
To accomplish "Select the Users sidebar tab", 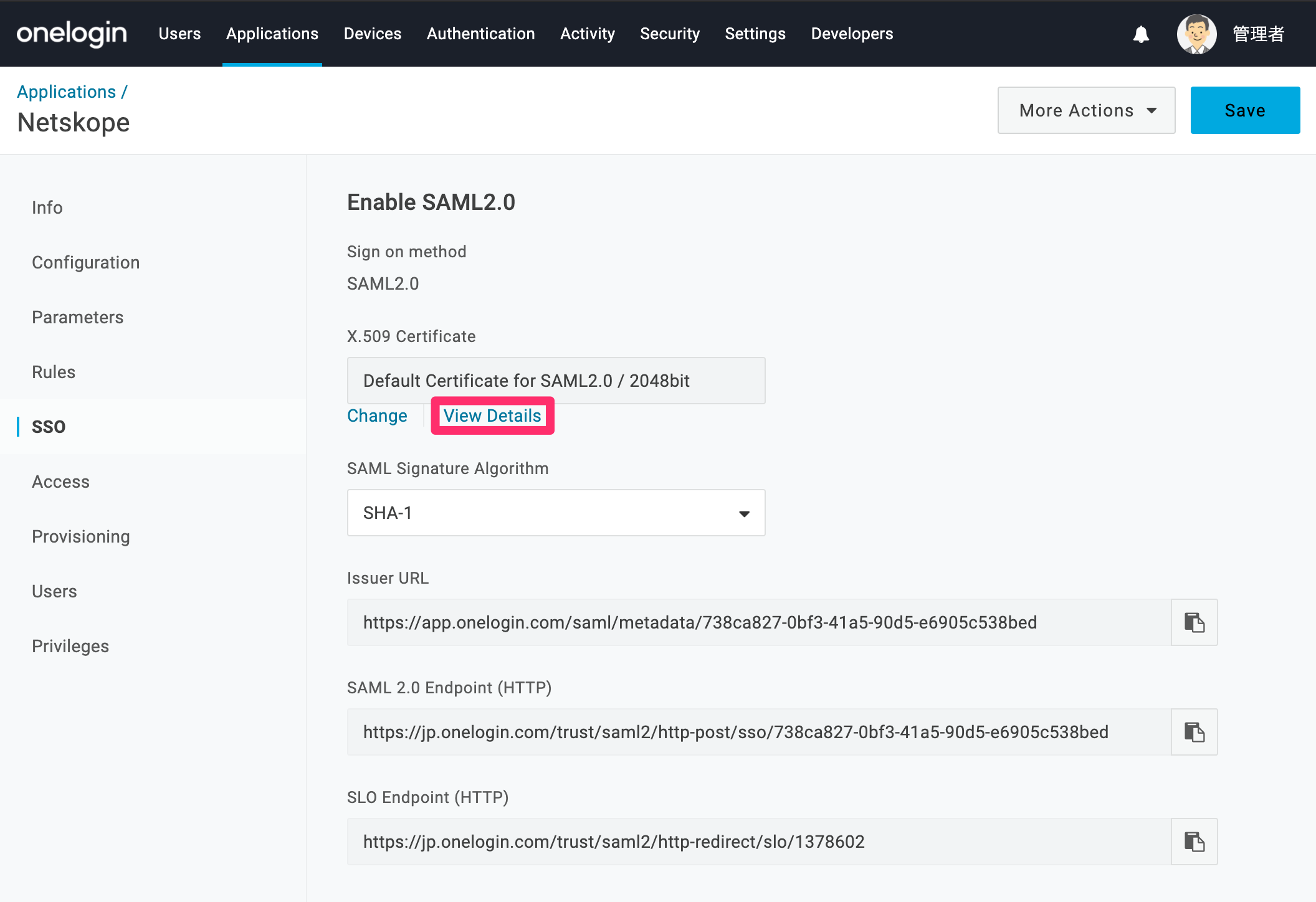I will pyautogui.click(x=54, y=591).
